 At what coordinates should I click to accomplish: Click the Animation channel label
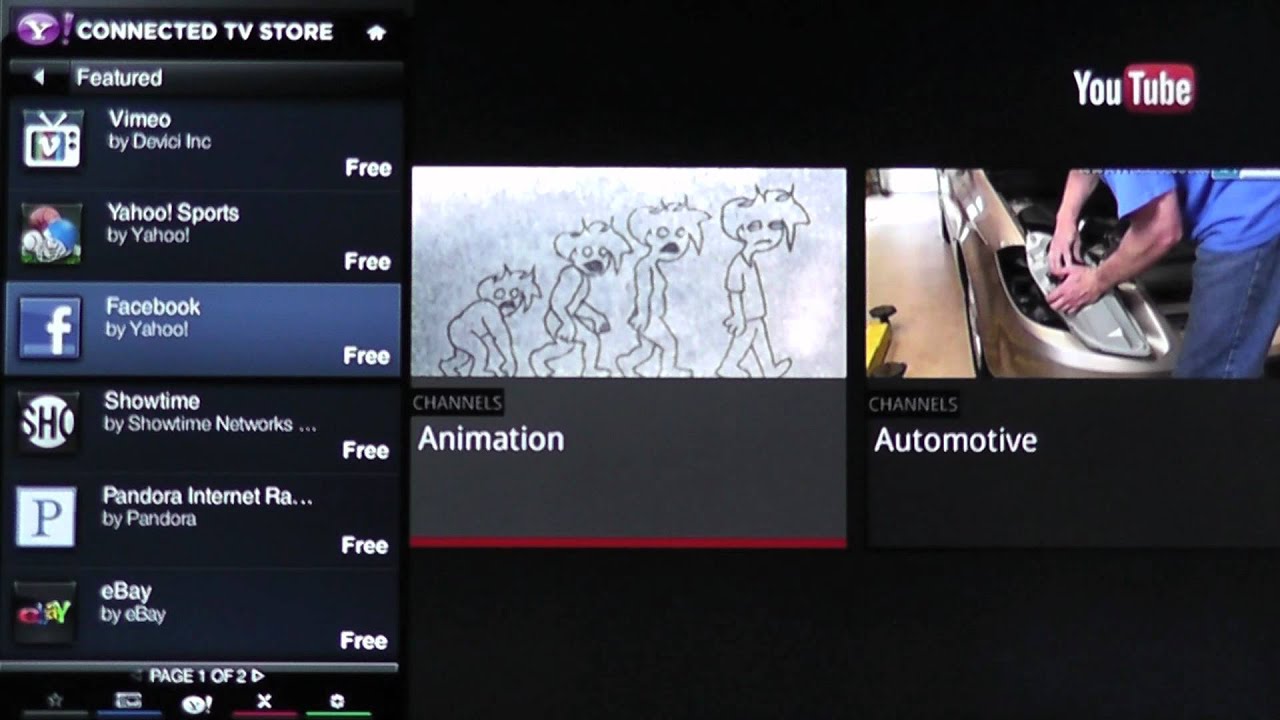(491, 439)
